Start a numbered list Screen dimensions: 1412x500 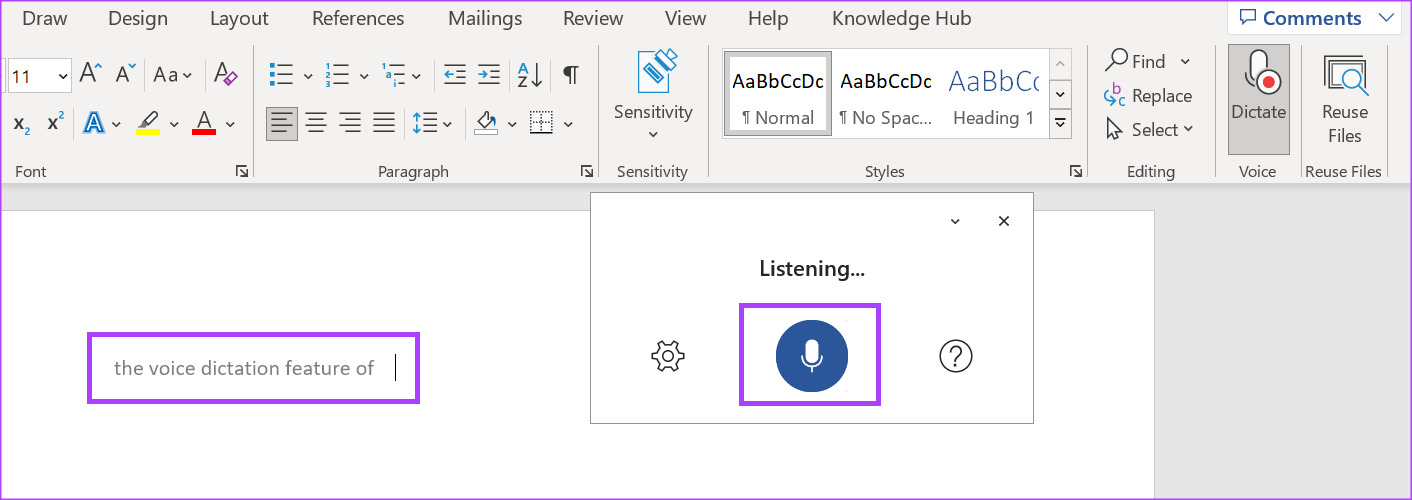pyautogui.click(x=337, y=74)
